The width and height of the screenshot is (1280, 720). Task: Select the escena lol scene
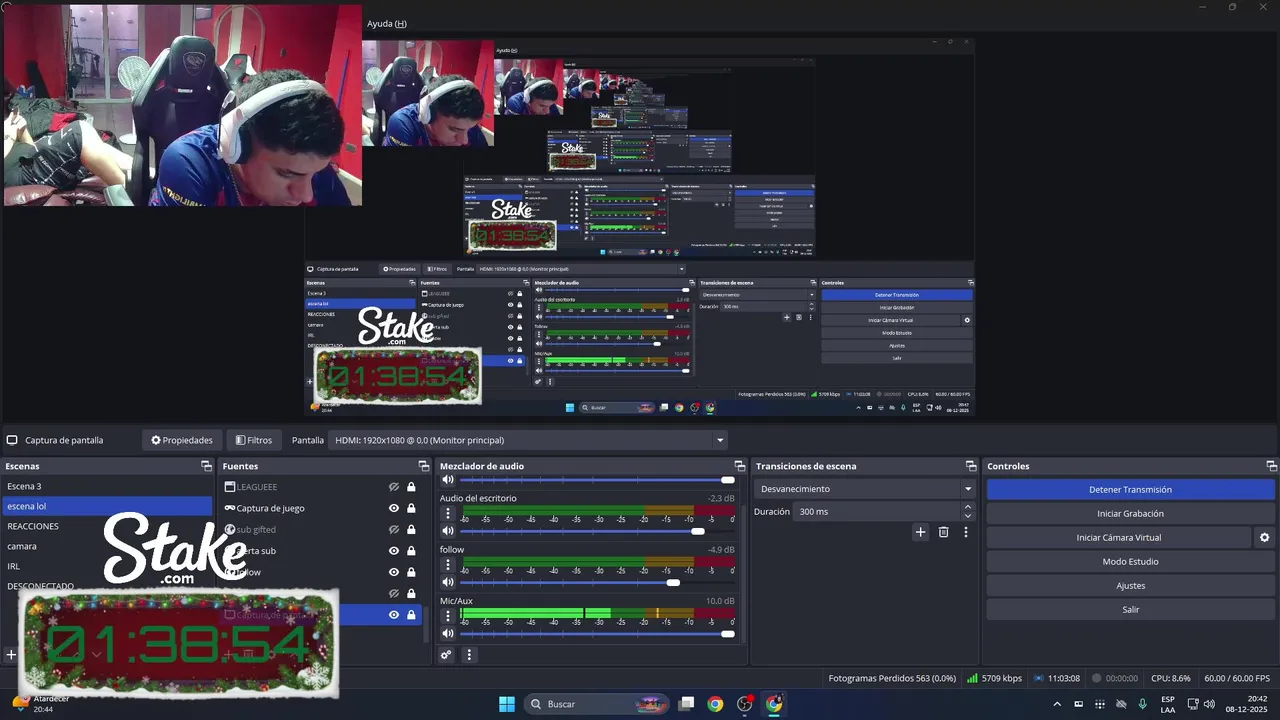click(107, 506)
